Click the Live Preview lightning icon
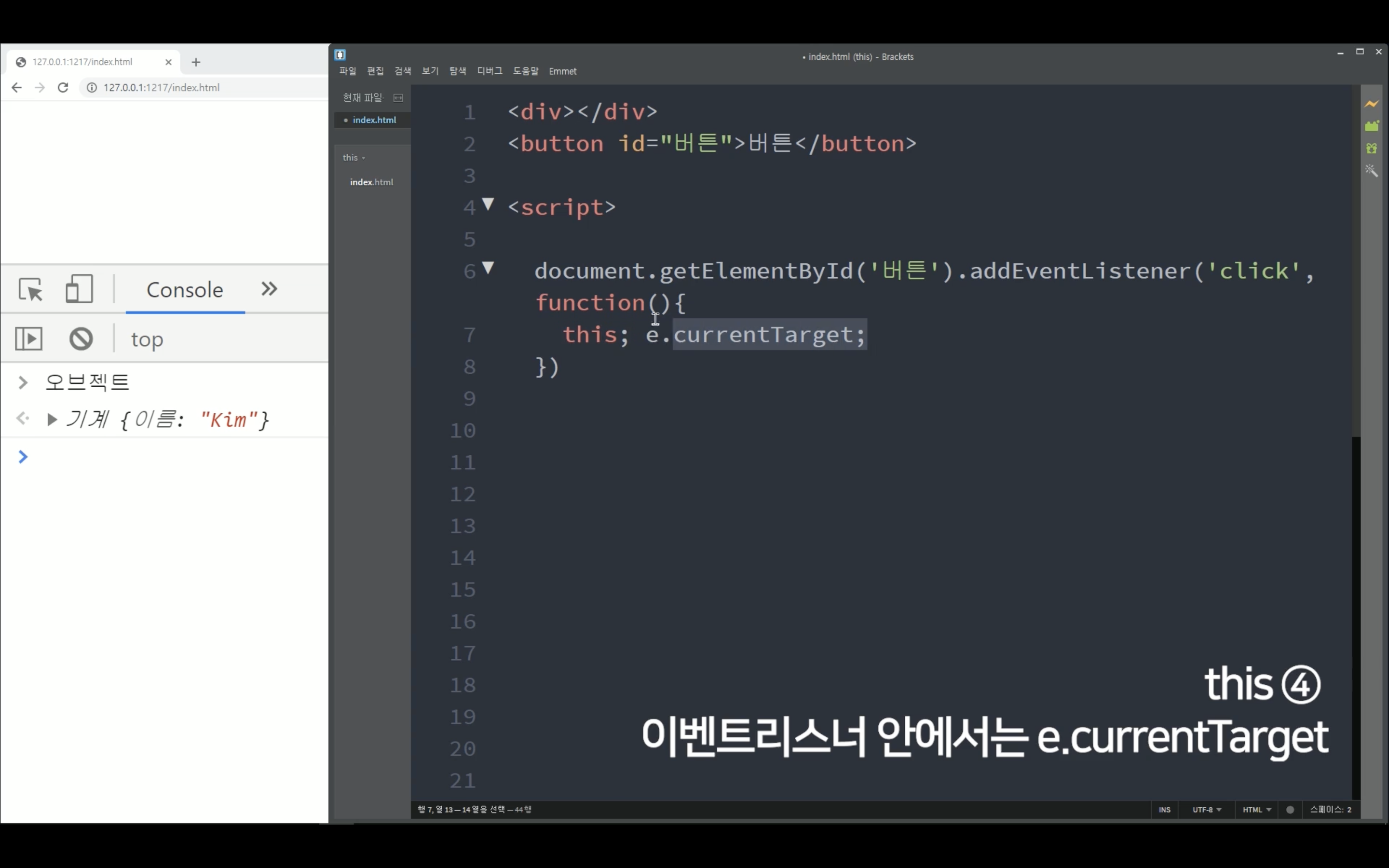Viewport: 1389px width, 868px height. [x=1371, y=104]
